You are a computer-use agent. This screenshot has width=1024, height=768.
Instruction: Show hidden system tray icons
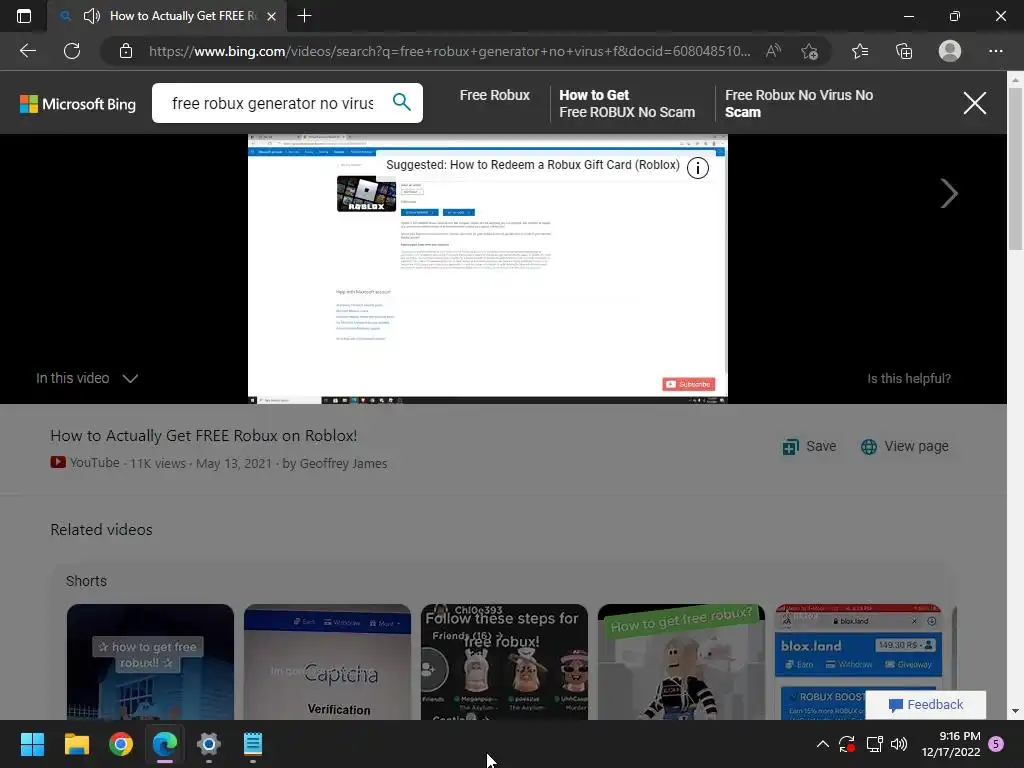[823, 744]
